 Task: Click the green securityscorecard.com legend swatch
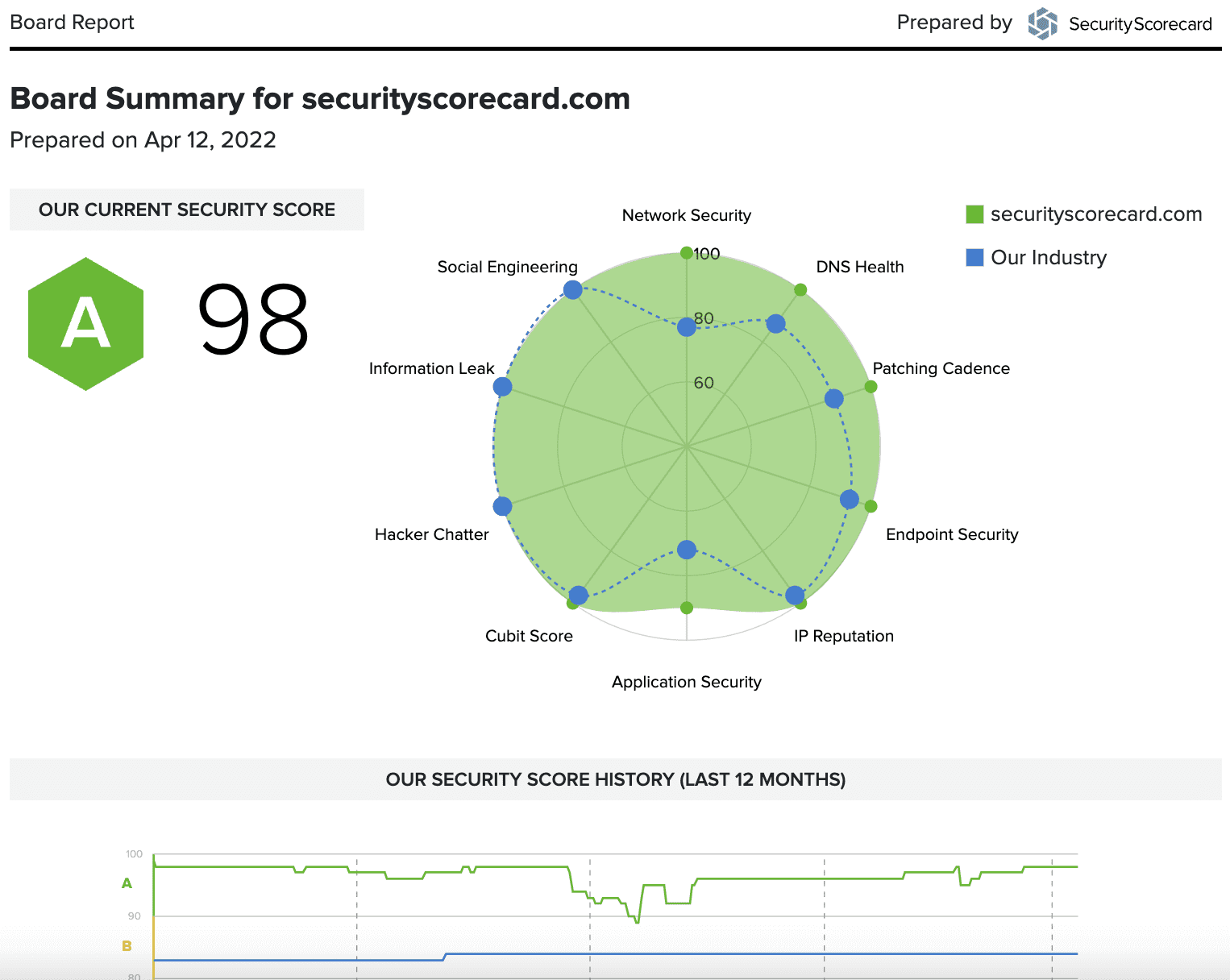tap(974, 214)
